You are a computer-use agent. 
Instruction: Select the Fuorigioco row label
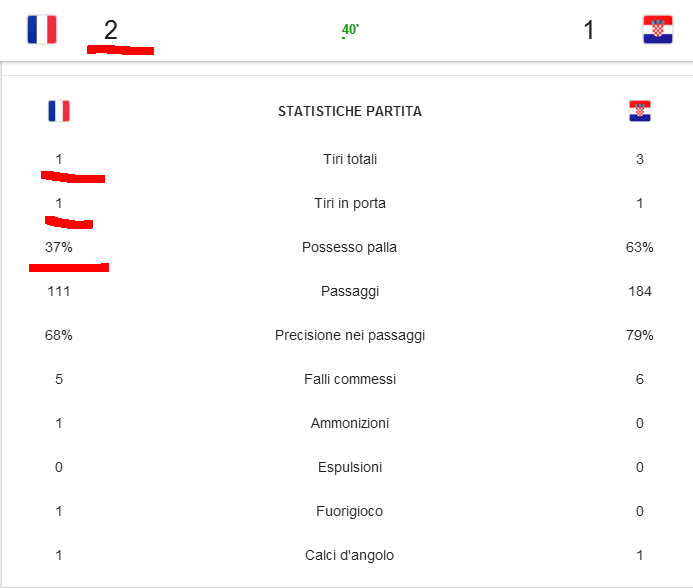point(349,512)
